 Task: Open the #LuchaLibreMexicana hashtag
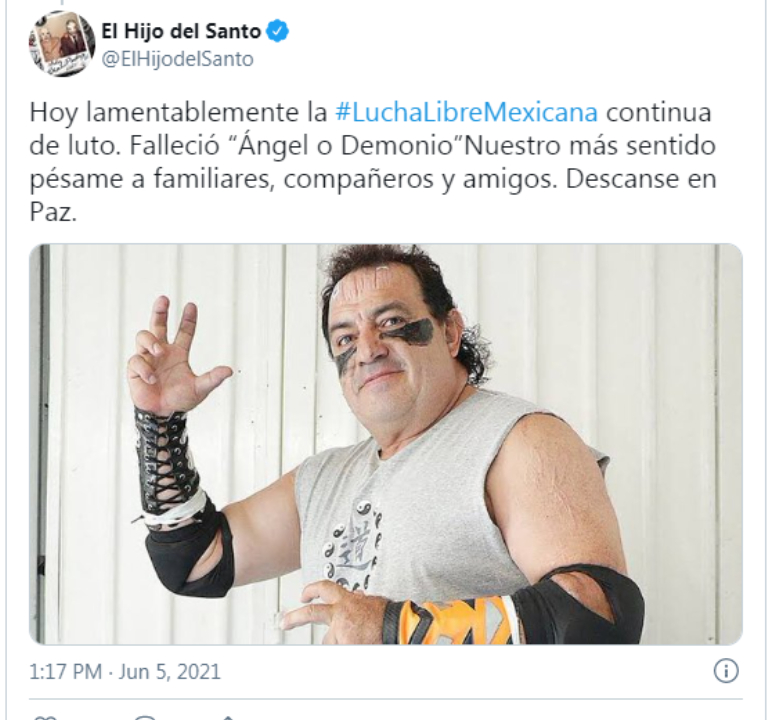(466, 112)
